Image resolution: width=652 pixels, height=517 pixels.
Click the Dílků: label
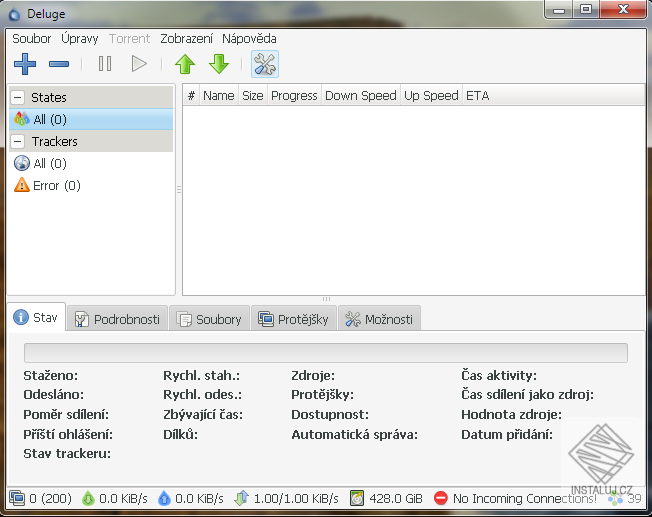[x=180, y=434]
